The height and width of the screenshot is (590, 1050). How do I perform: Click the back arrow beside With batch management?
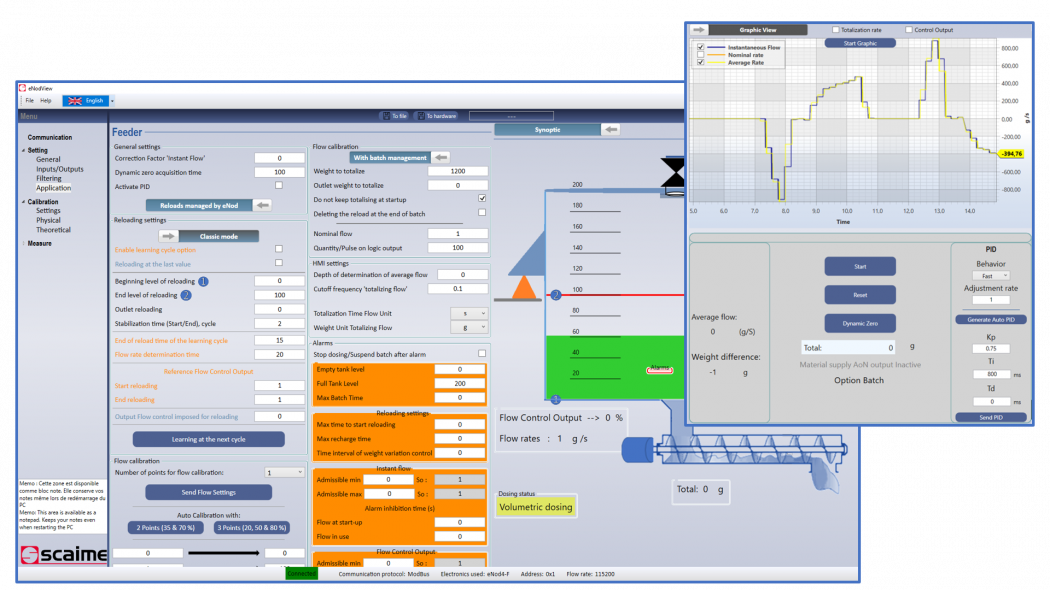(x=441, y=157)
